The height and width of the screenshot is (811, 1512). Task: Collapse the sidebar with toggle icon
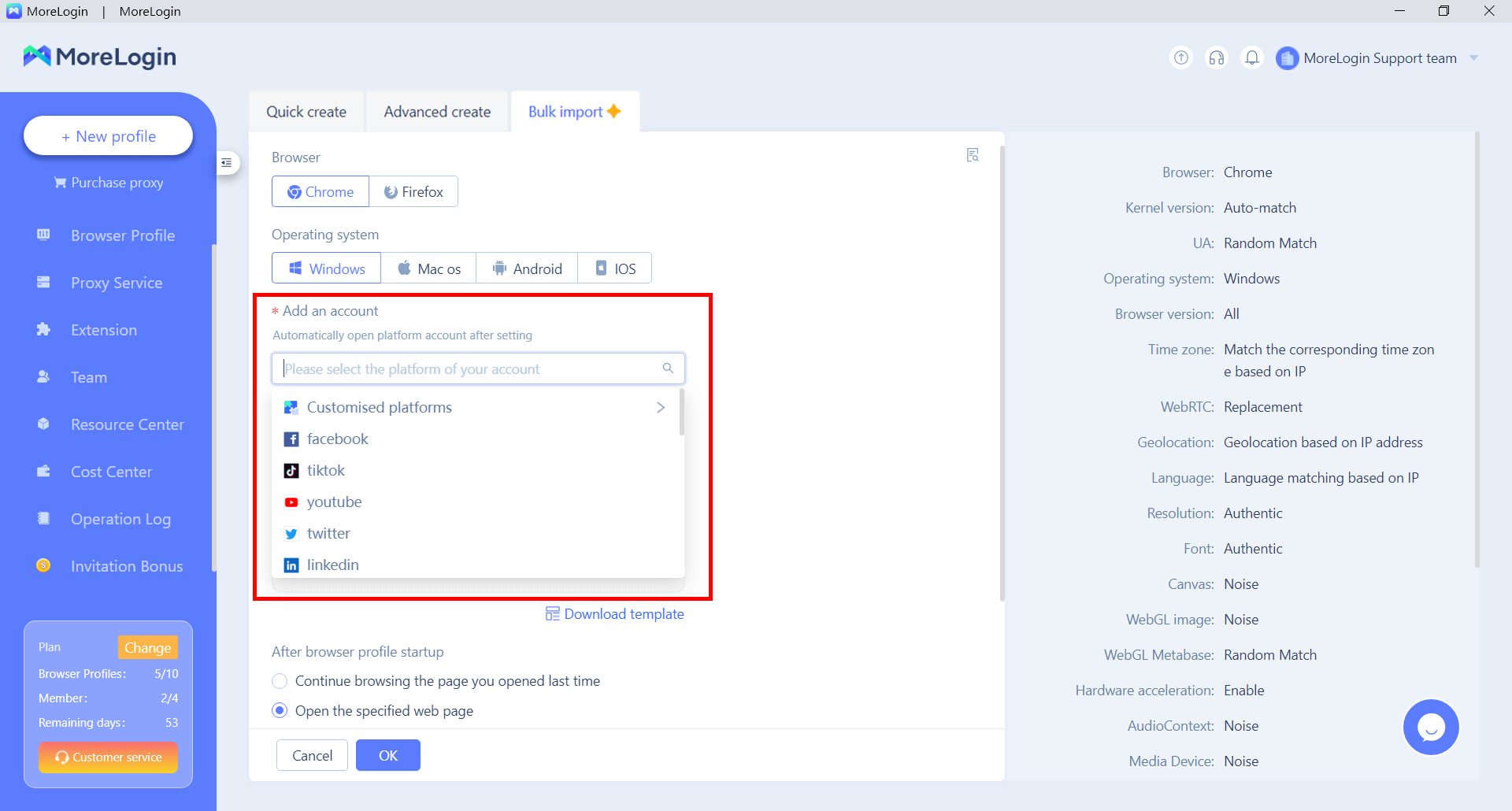227,163
